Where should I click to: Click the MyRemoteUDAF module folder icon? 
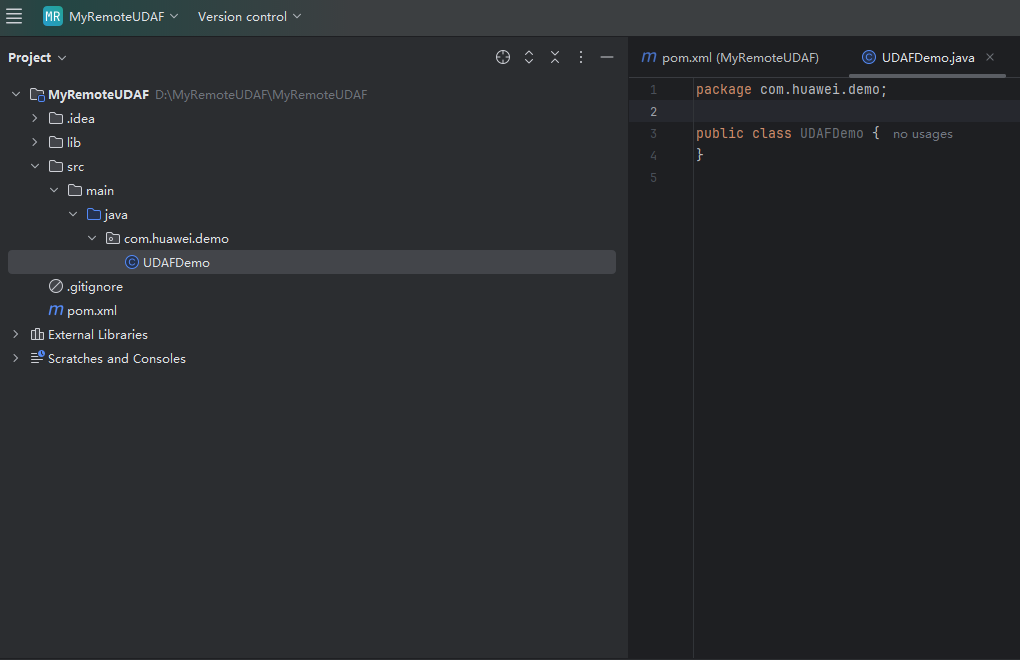click(x=37, y=95)
